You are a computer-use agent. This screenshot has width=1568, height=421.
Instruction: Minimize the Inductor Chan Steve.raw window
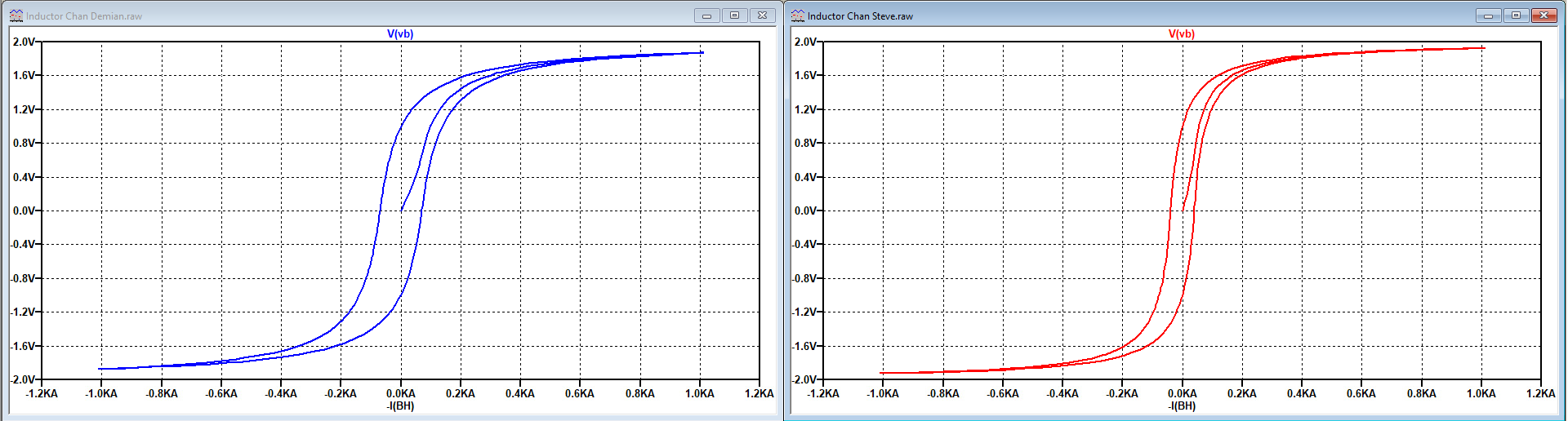1489,16
